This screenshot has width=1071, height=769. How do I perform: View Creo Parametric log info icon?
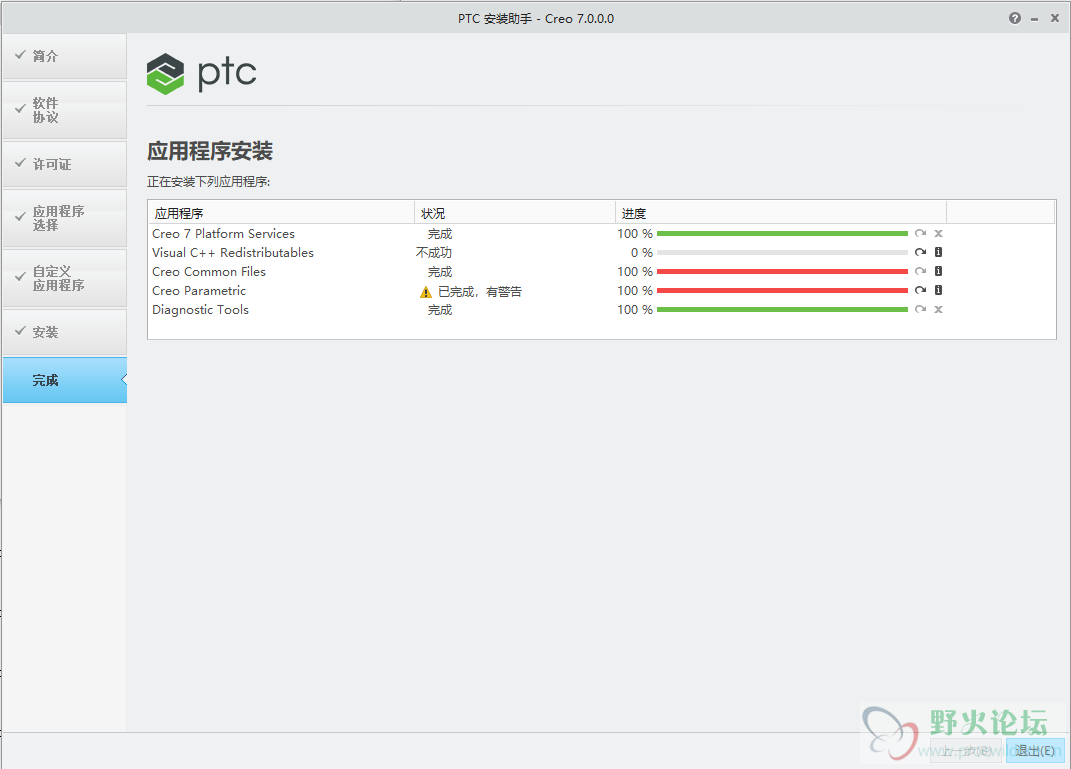[938, 290]
